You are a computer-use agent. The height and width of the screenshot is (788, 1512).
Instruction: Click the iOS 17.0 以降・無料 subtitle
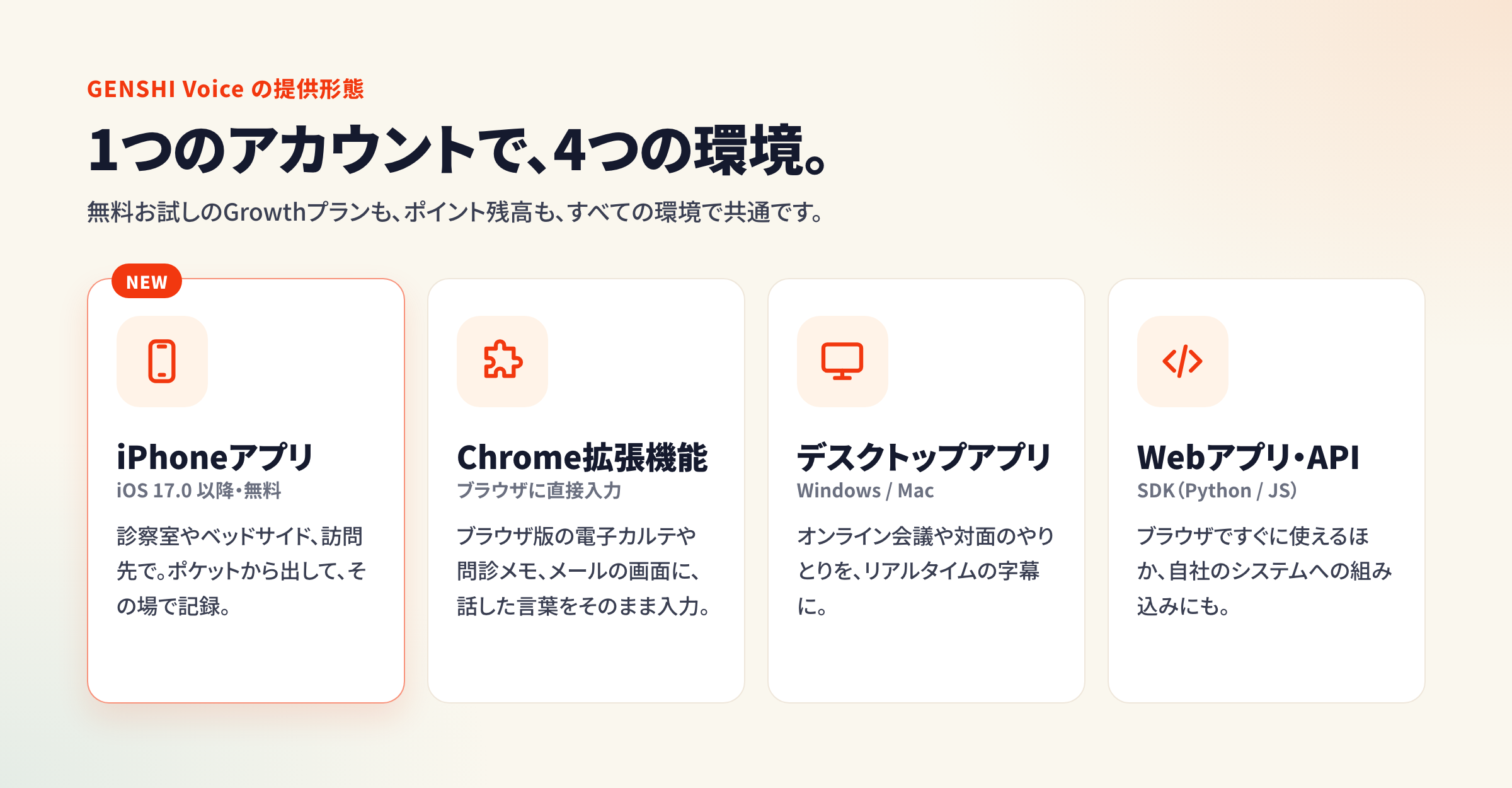coord(198,490)
